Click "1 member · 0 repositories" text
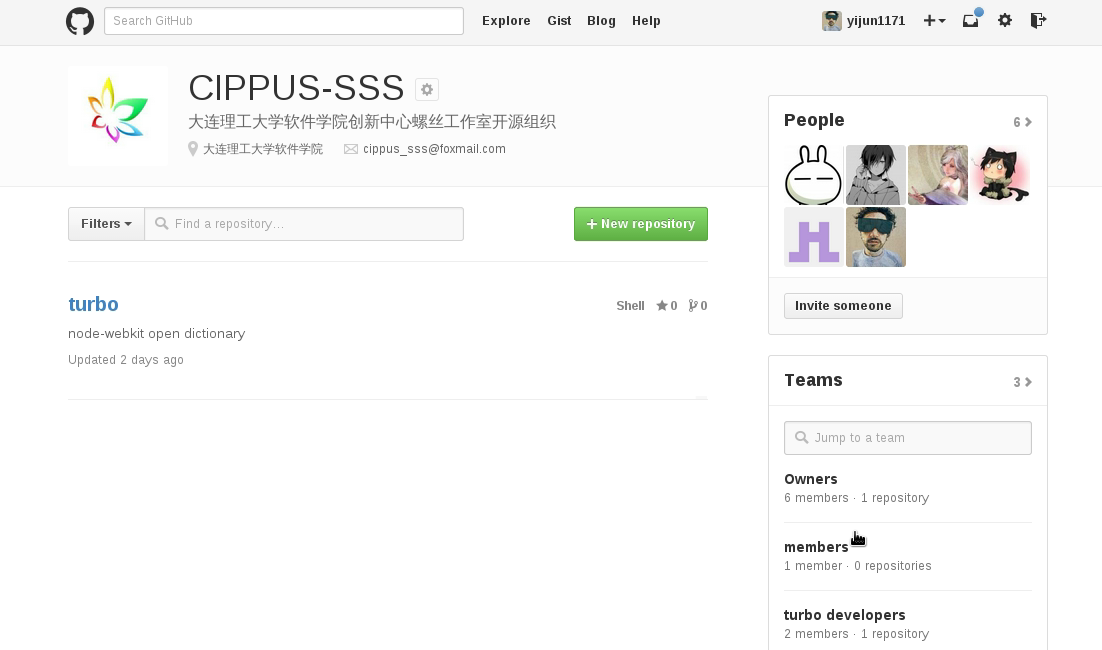1102x650 pixels. pos(857,566)
